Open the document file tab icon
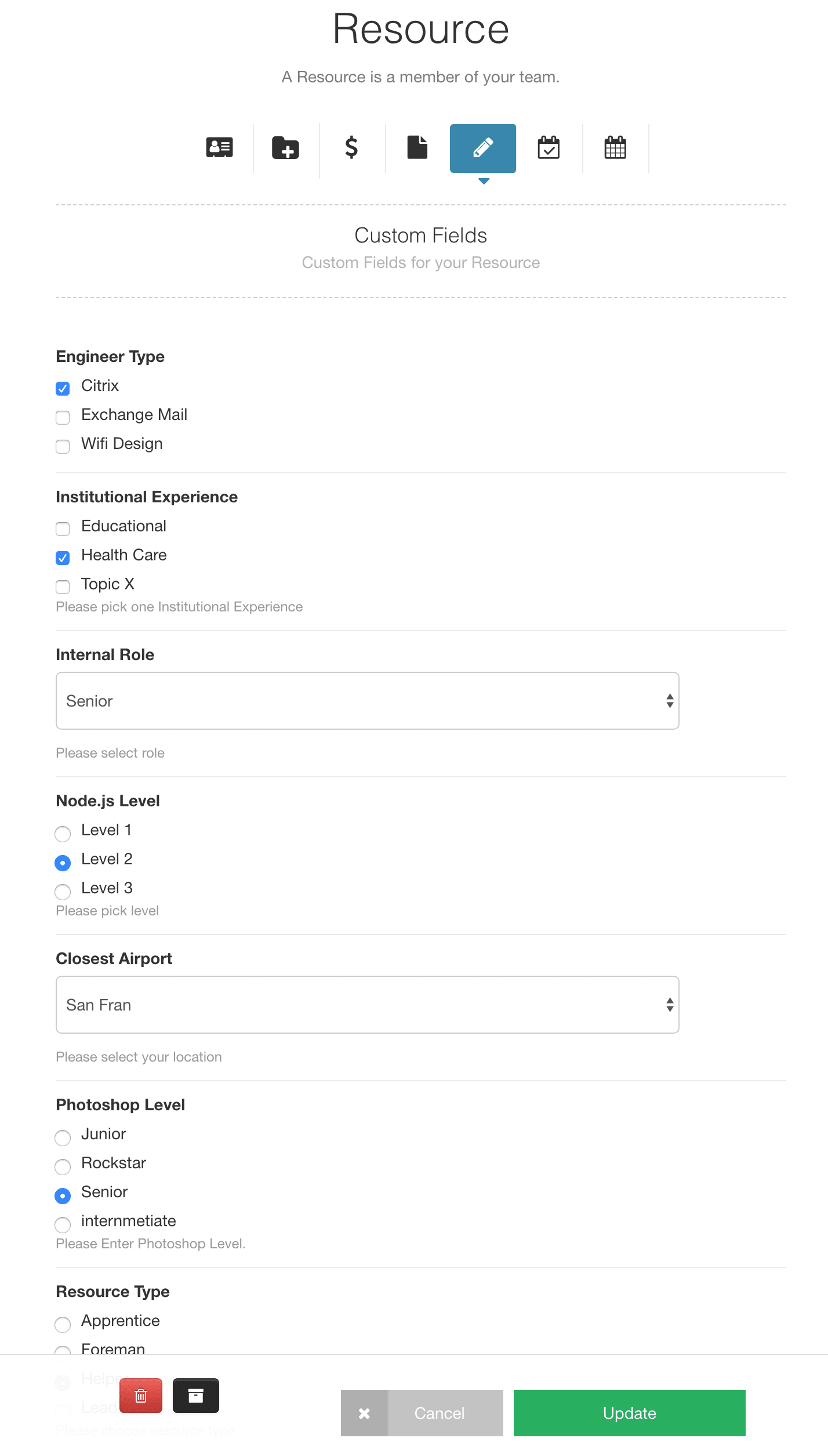This screenshot has width=828, height=1456. [417, 148]
